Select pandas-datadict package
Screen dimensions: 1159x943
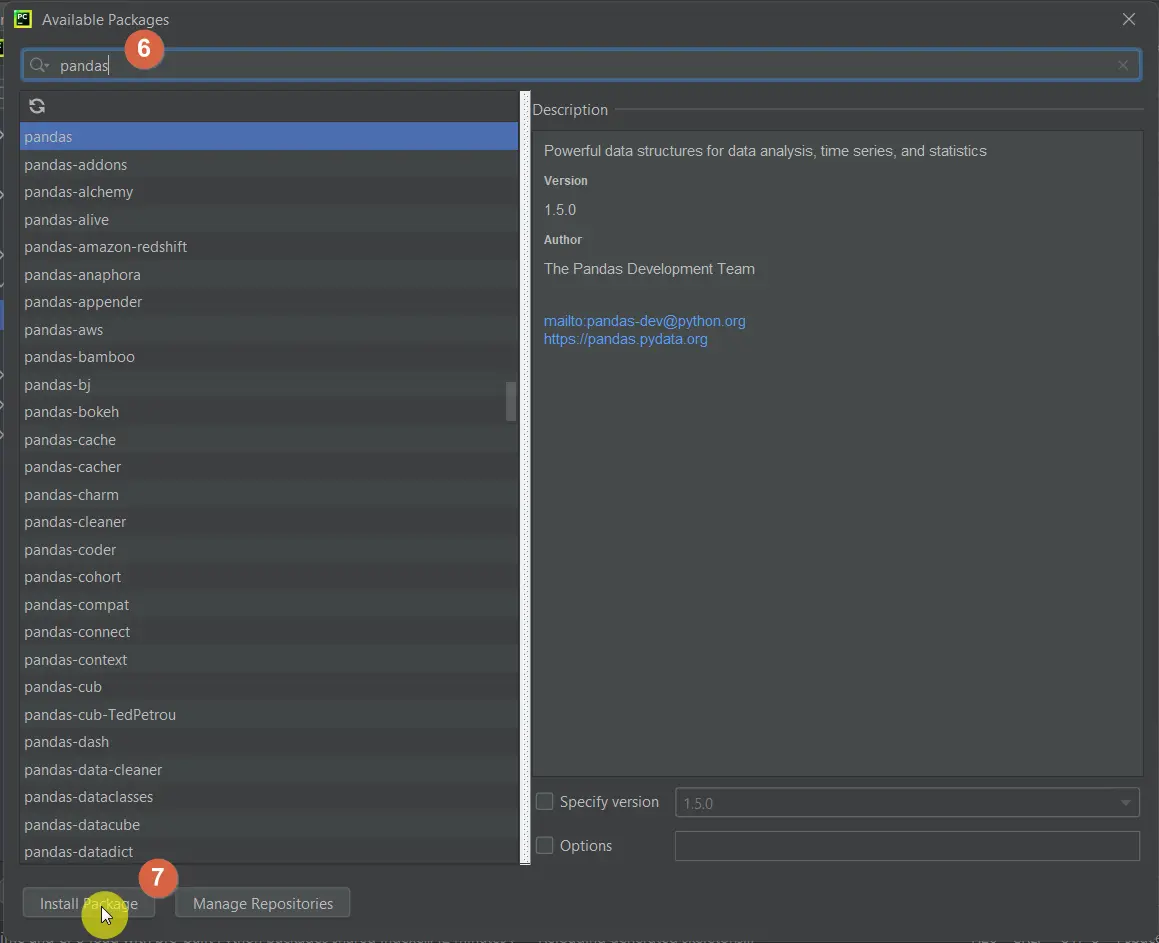point(269,851)
